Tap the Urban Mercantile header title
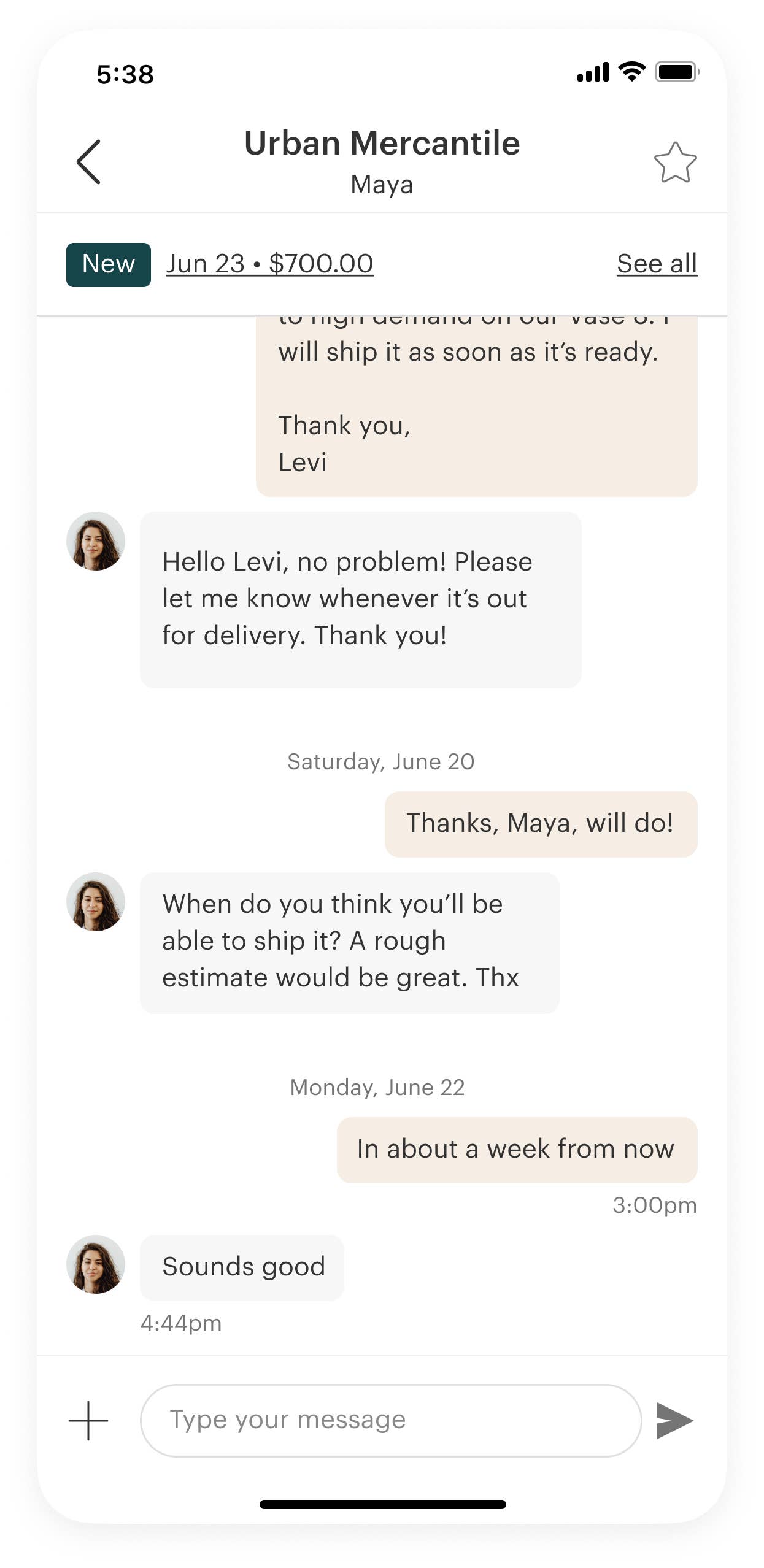This screenshot has height=1568, width=764. coord(382,144)
